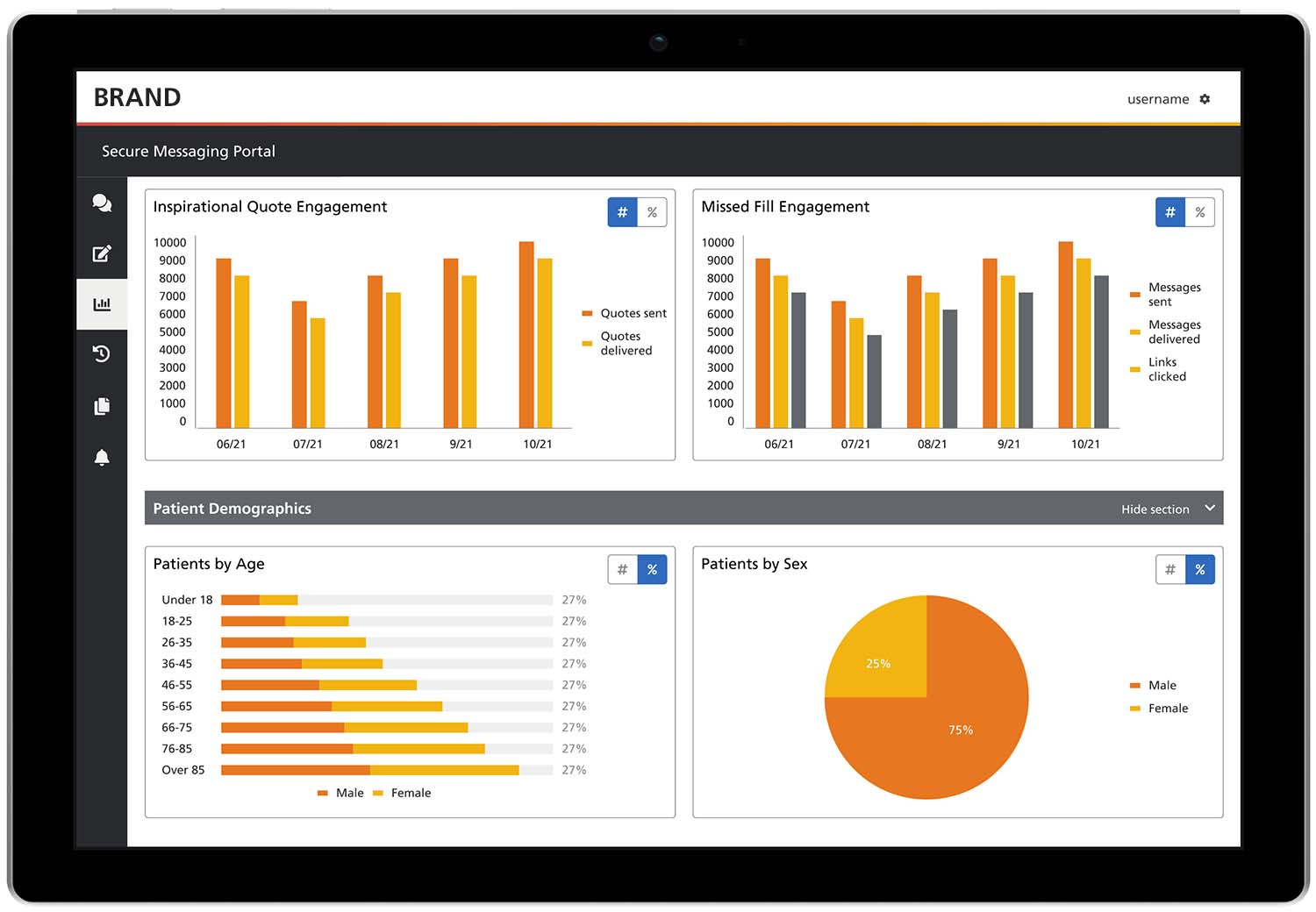Screen dimensions: 1316x912
Task: Click the Inspirational Quote Engagement chart title
Action: pyautogui.click(x=269, y=206)
